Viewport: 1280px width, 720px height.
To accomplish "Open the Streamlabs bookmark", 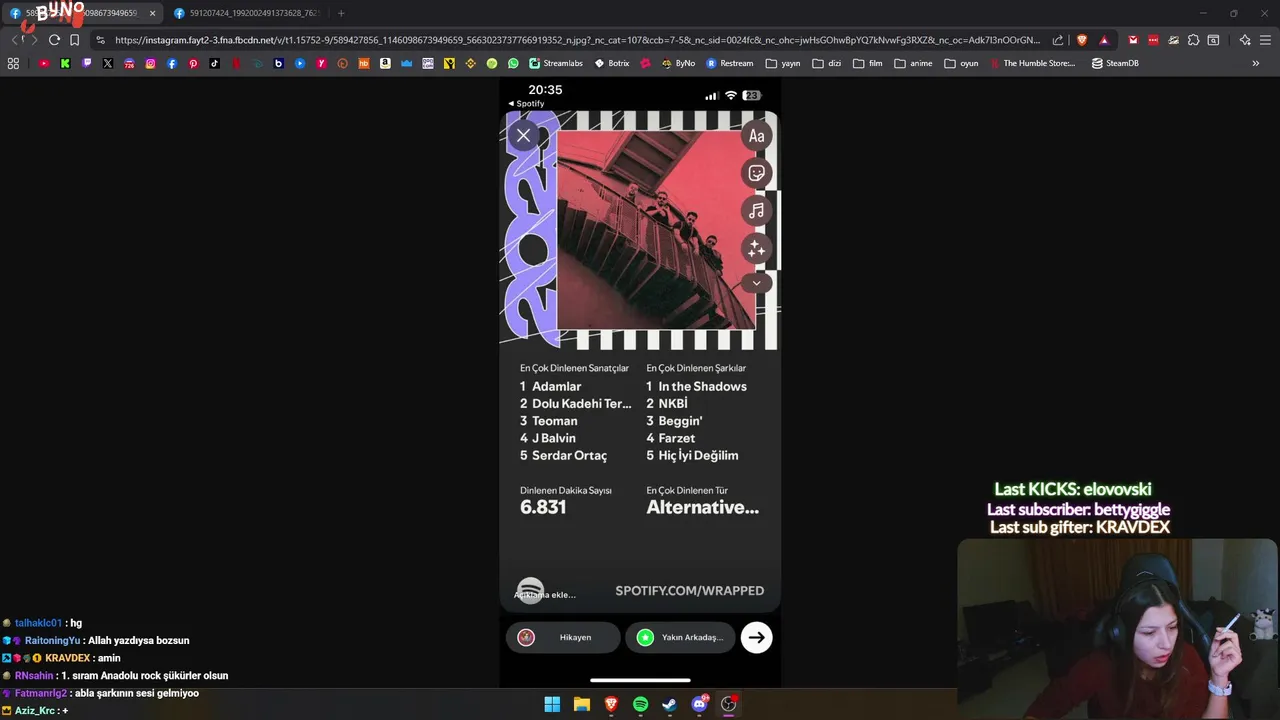I will tap(556, 63).
